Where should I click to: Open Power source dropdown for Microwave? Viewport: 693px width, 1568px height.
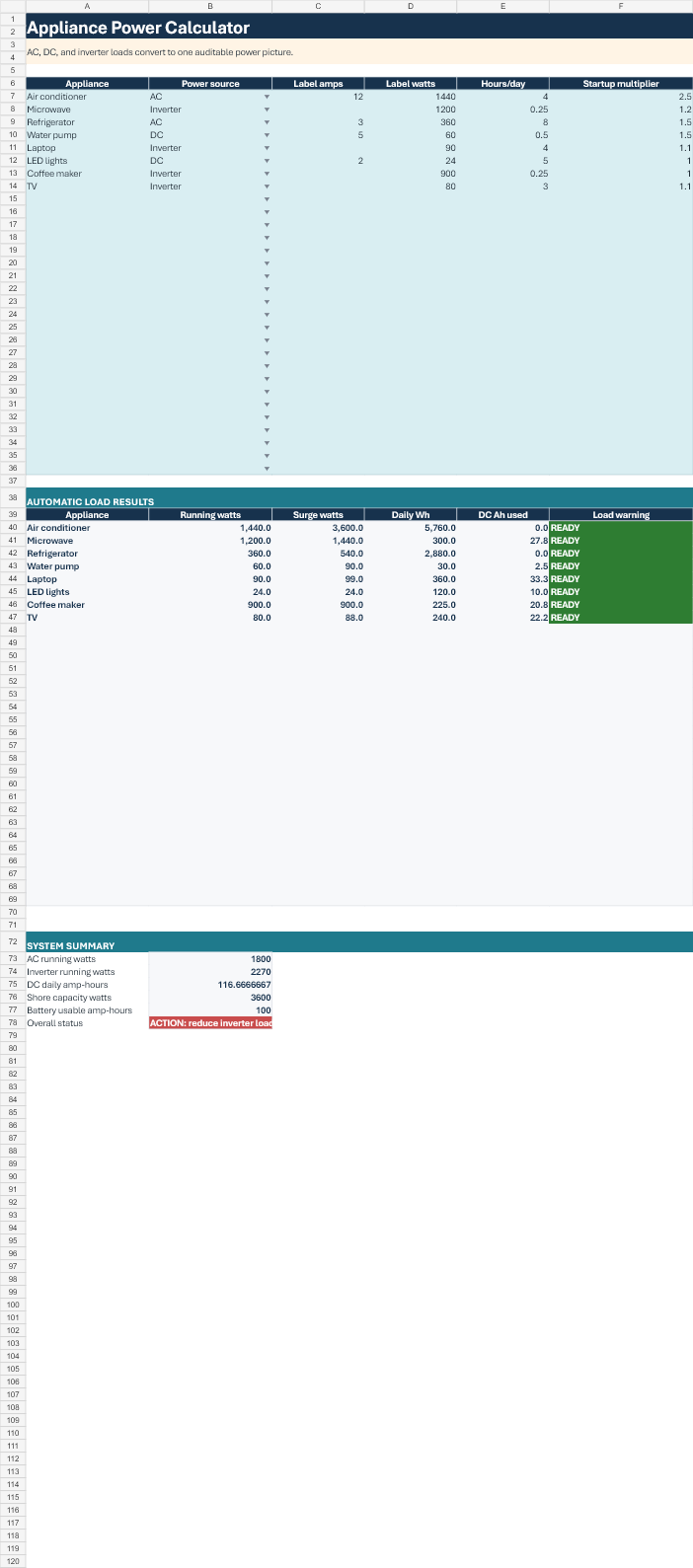coord(267,110)
